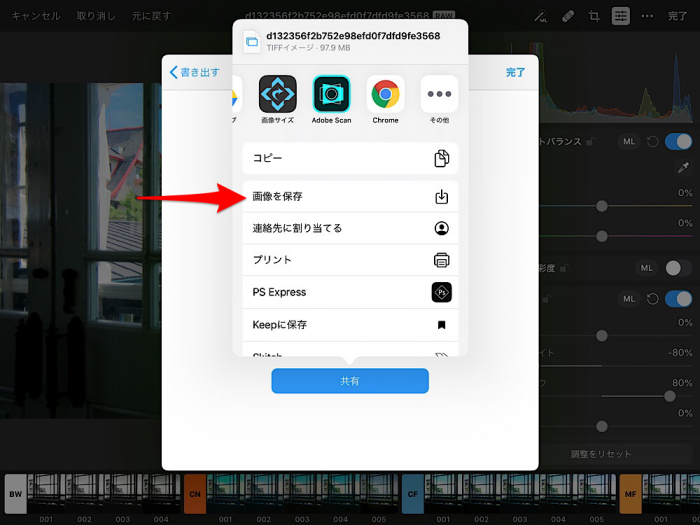Click ML button in lightness section
This screenshot has width=700, height=525.
pyautogui.click(x=629, y=299)
